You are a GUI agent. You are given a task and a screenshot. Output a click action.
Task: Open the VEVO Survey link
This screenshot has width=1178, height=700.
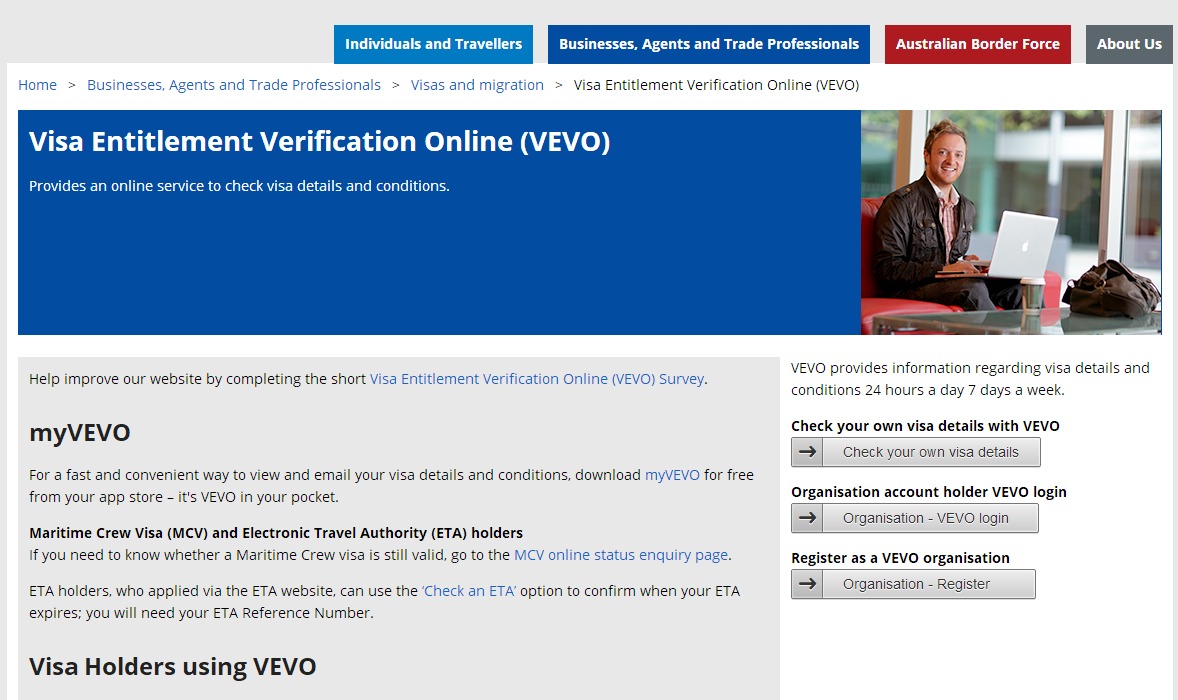click(x=537, y=379)
